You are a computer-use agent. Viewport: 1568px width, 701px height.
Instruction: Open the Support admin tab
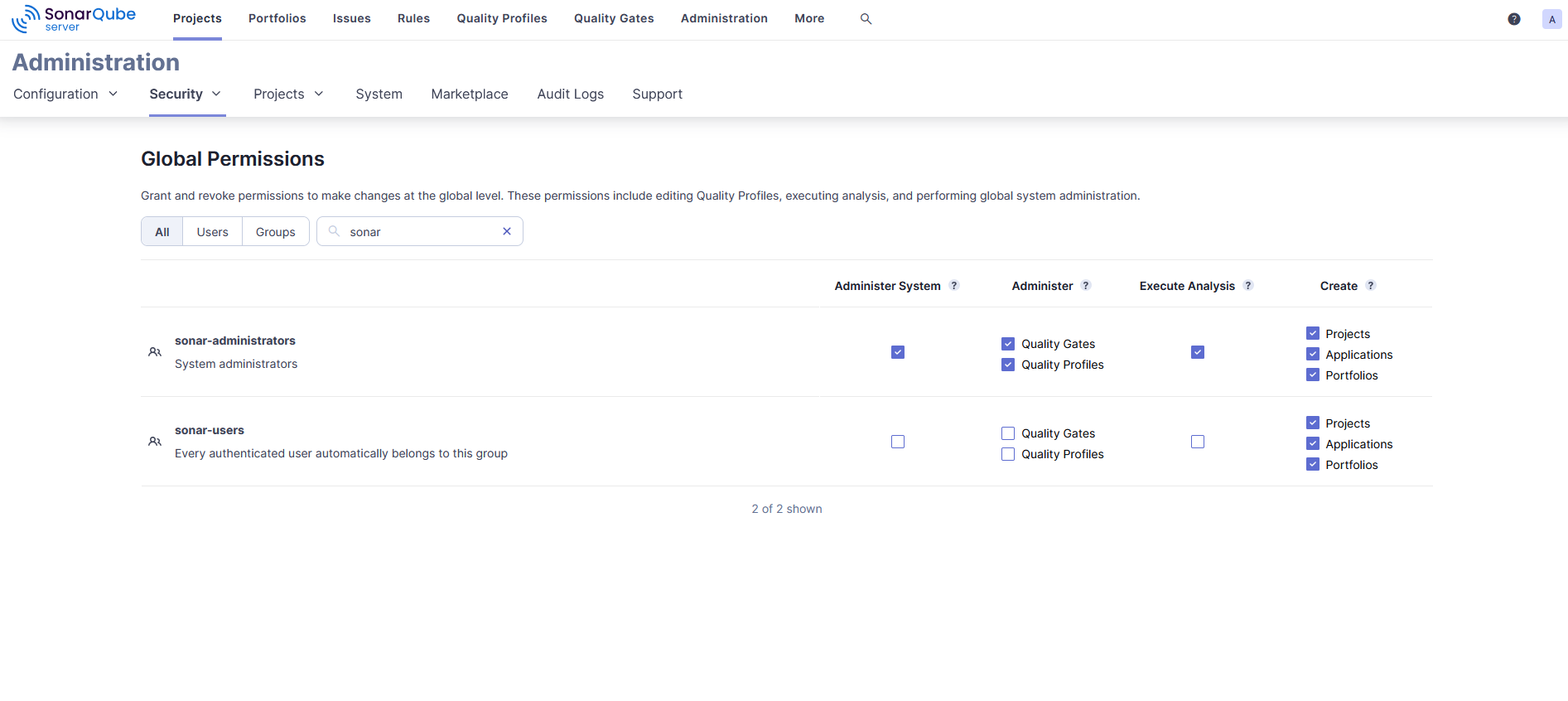pyautogui.click(x=658, y=94)
